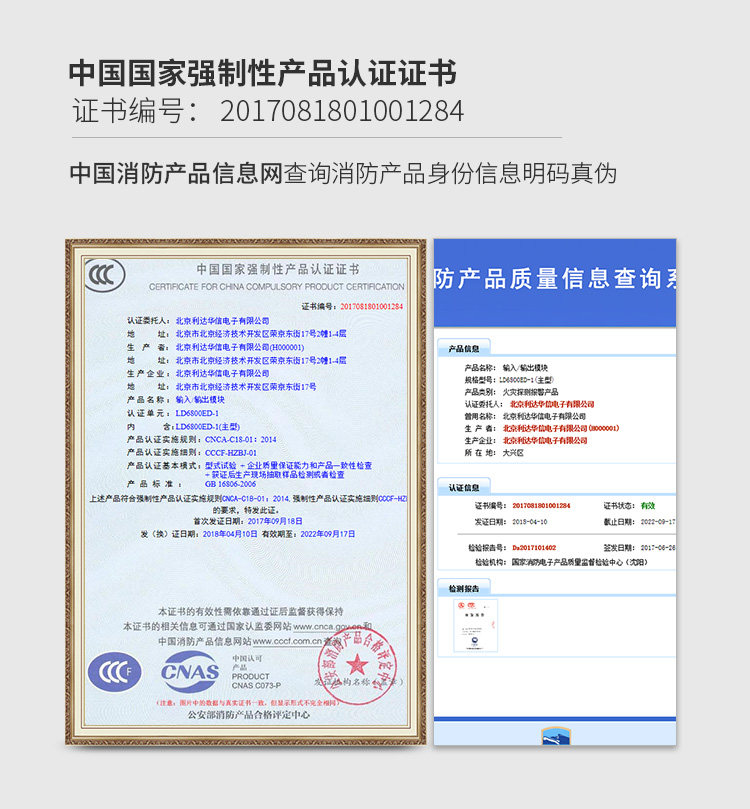Click the red 生产者 (H000001) link on query page
Image resolution: width=750 pixels, height=809 pixels.
coord(561,428)
